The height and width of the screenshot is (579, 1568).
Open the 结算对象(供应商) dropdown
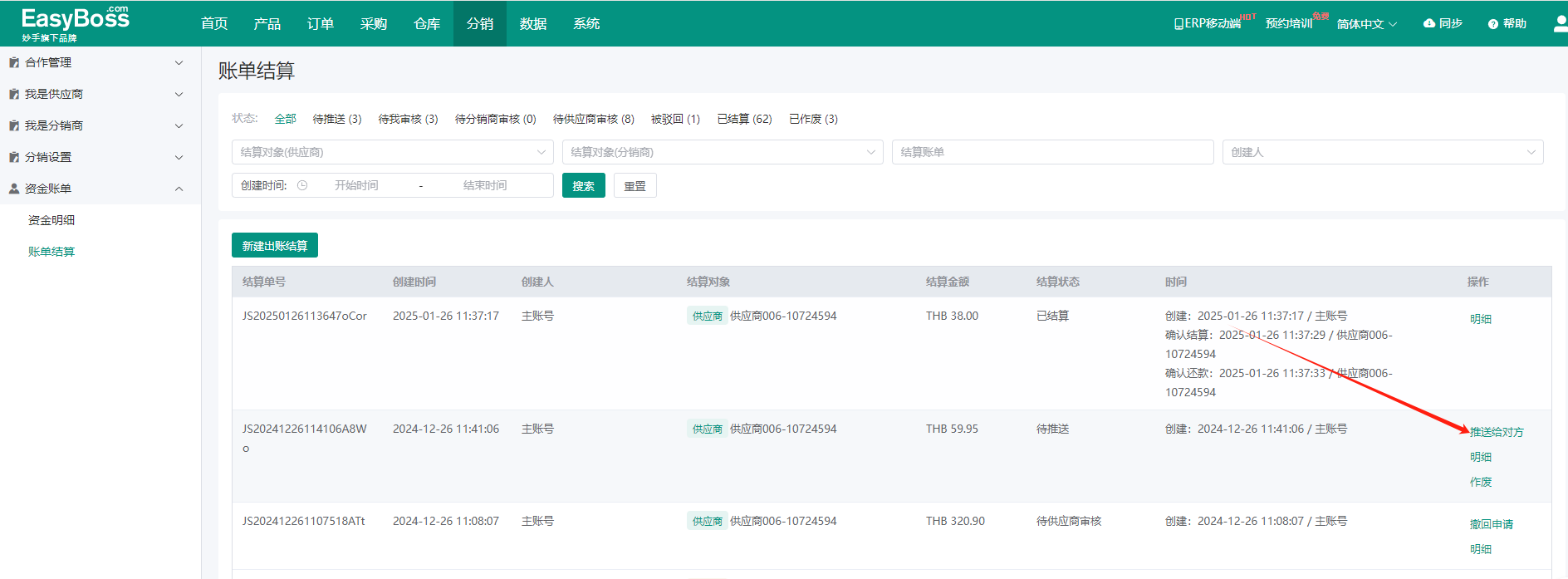[392, 152]
